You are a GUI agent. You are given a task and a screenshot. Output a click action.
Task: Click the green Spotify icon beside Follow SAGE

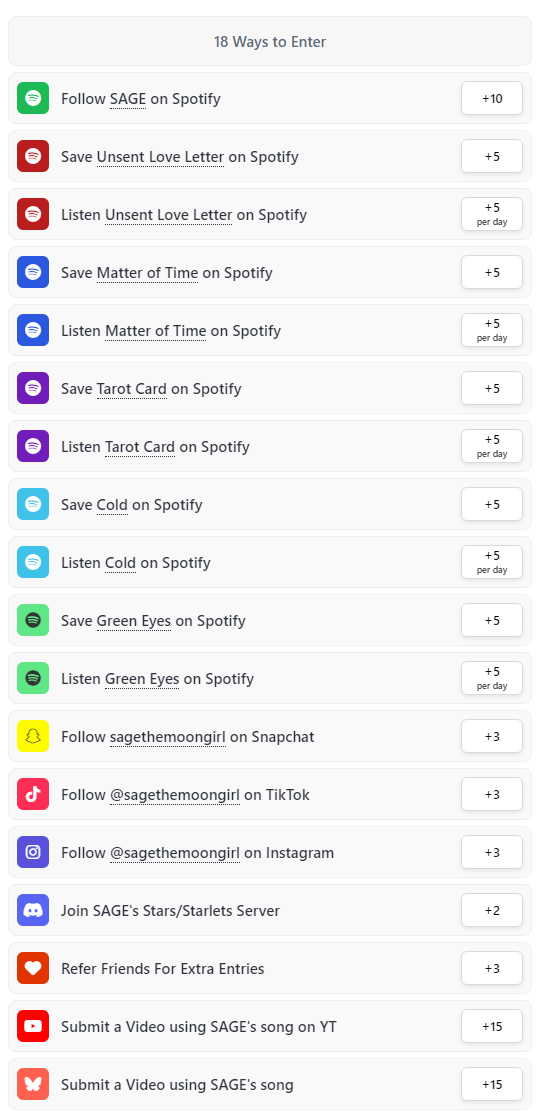coord(33,98)
